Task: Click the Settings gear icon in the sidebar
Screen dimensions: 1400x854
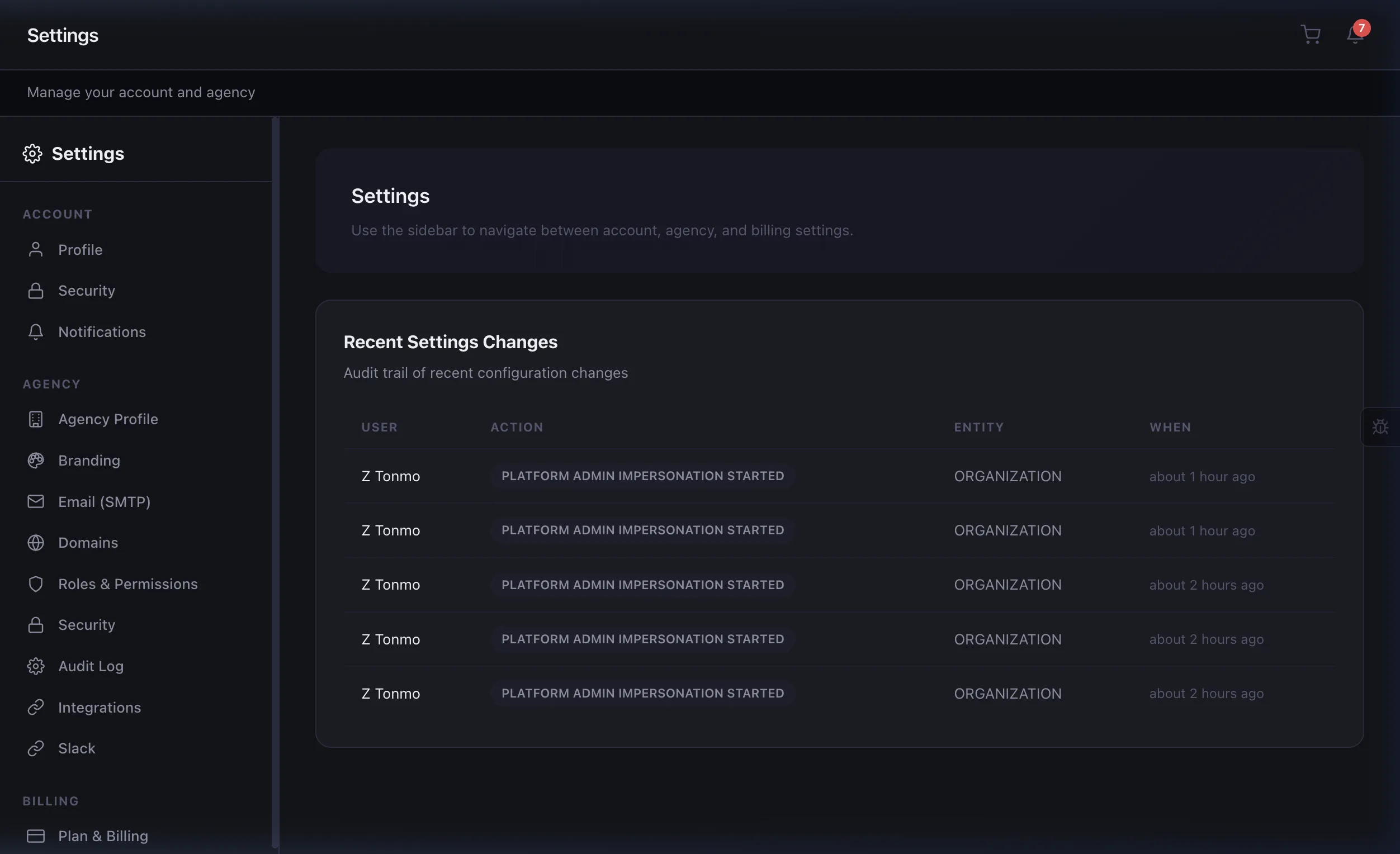Action: tap(33, 153)
